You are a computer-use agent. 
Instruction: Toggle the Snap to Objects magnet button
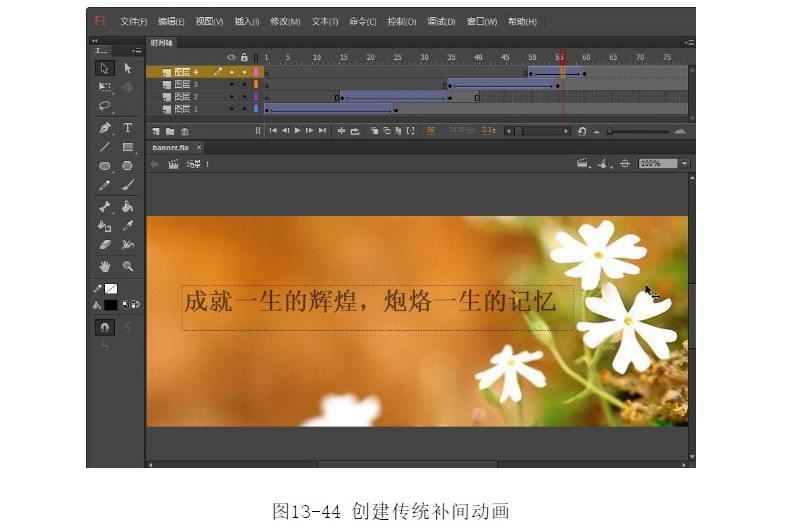105,327
